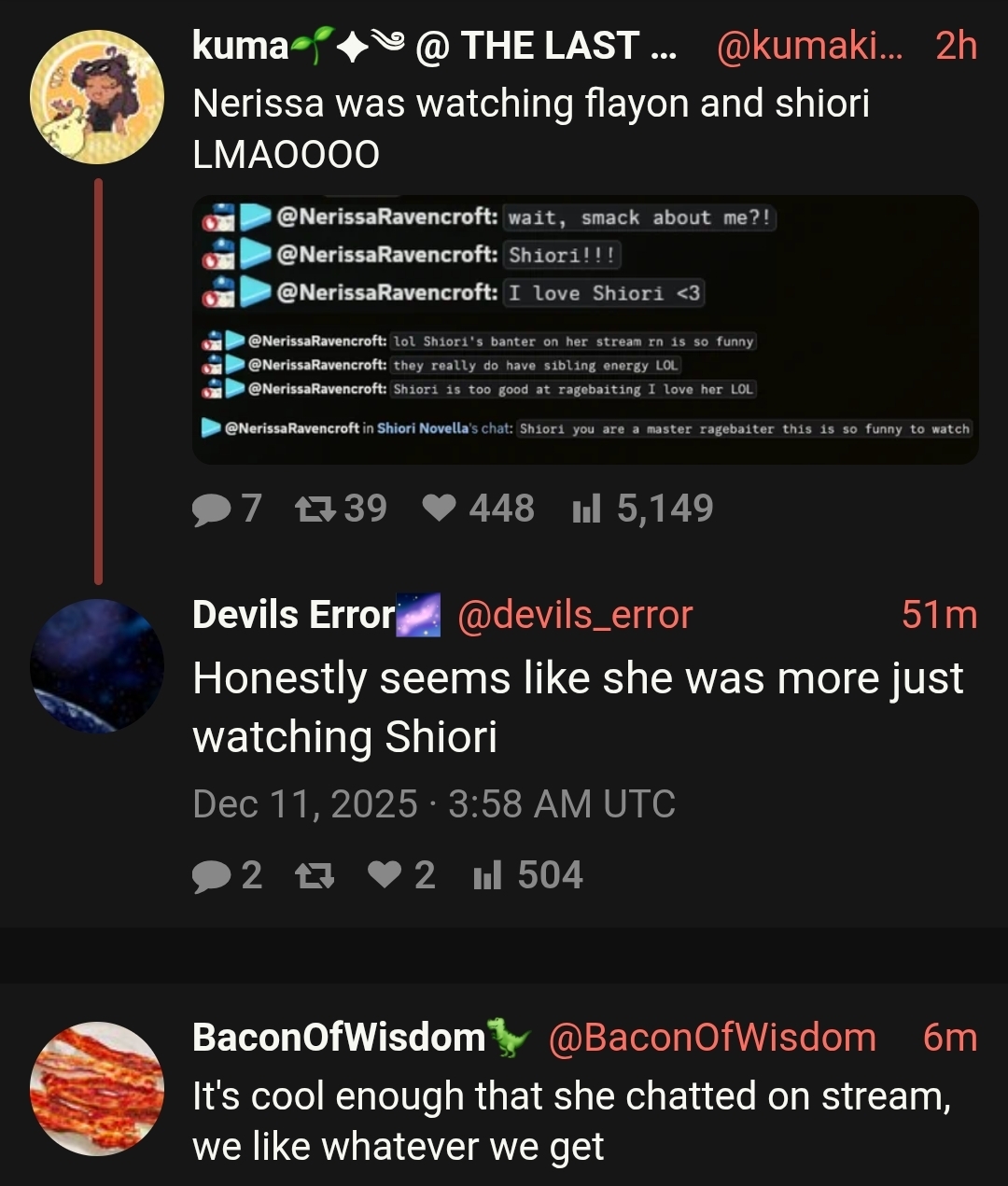Click the 2h timestamp on kuma's post
The height and width of the screenshot is (1186, 1008).
[956, 46]
